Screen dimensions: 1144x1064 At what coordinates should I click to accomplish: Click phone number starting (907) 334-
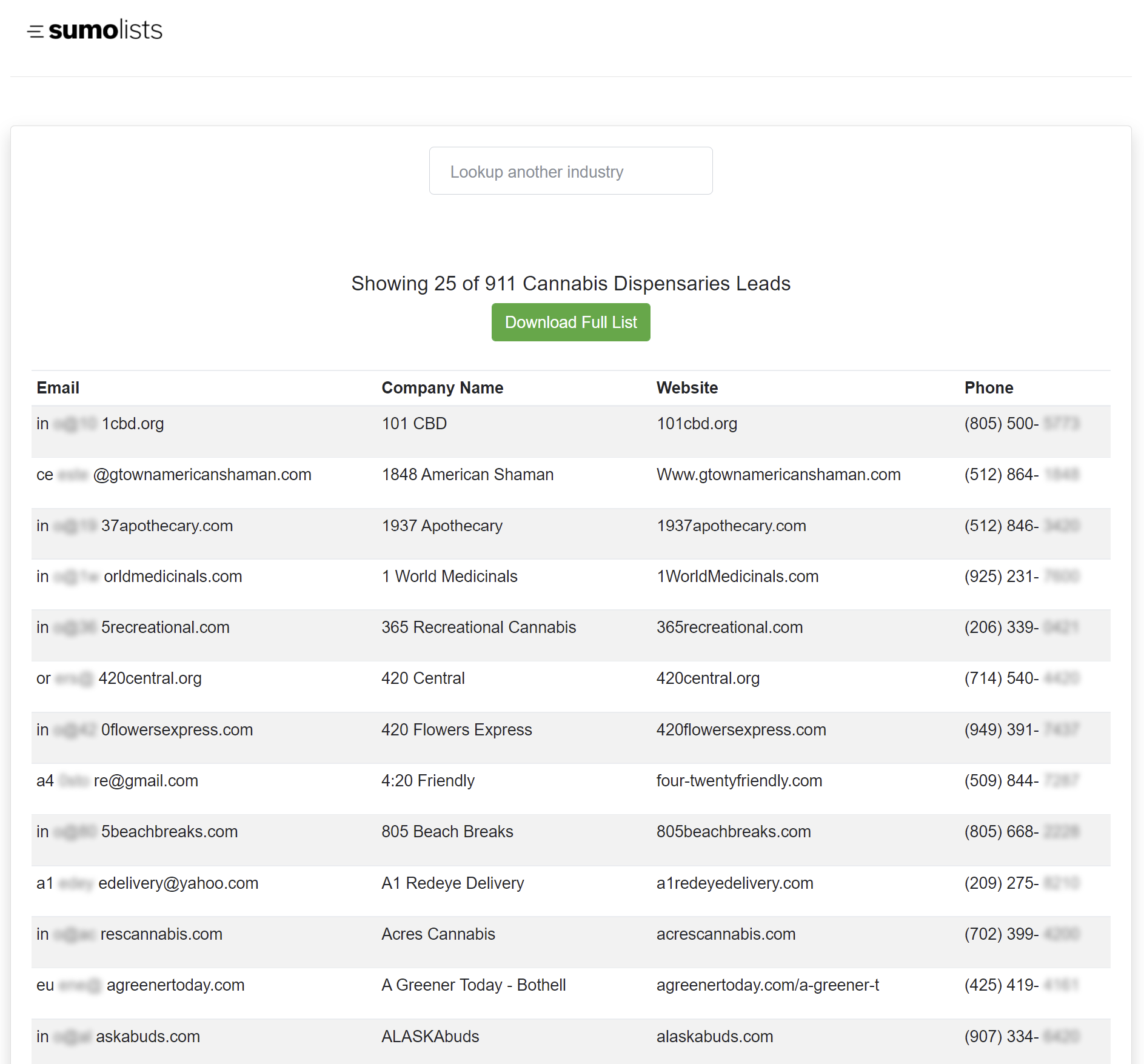point(1022,1037)
